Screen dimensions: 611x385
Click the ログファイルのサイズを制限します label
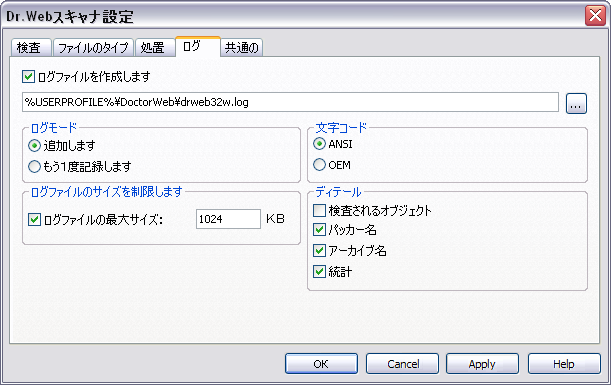[x=106, y=192]
